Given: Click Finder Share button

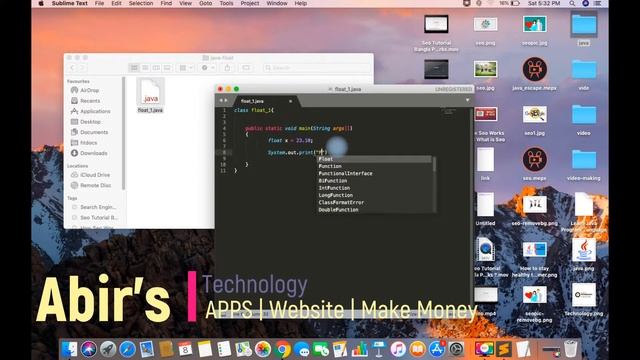Looking at the screenshot, I should 227,68.
